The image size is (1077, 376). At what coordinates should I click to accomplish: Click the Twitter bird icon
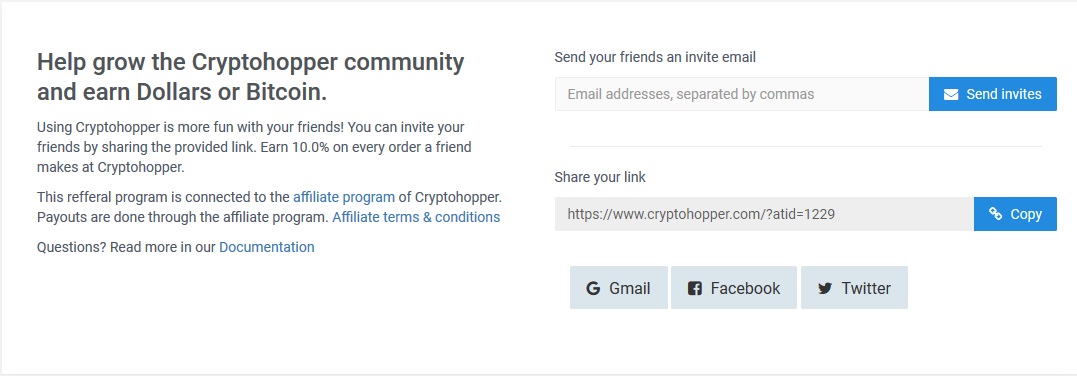(825, 289)
